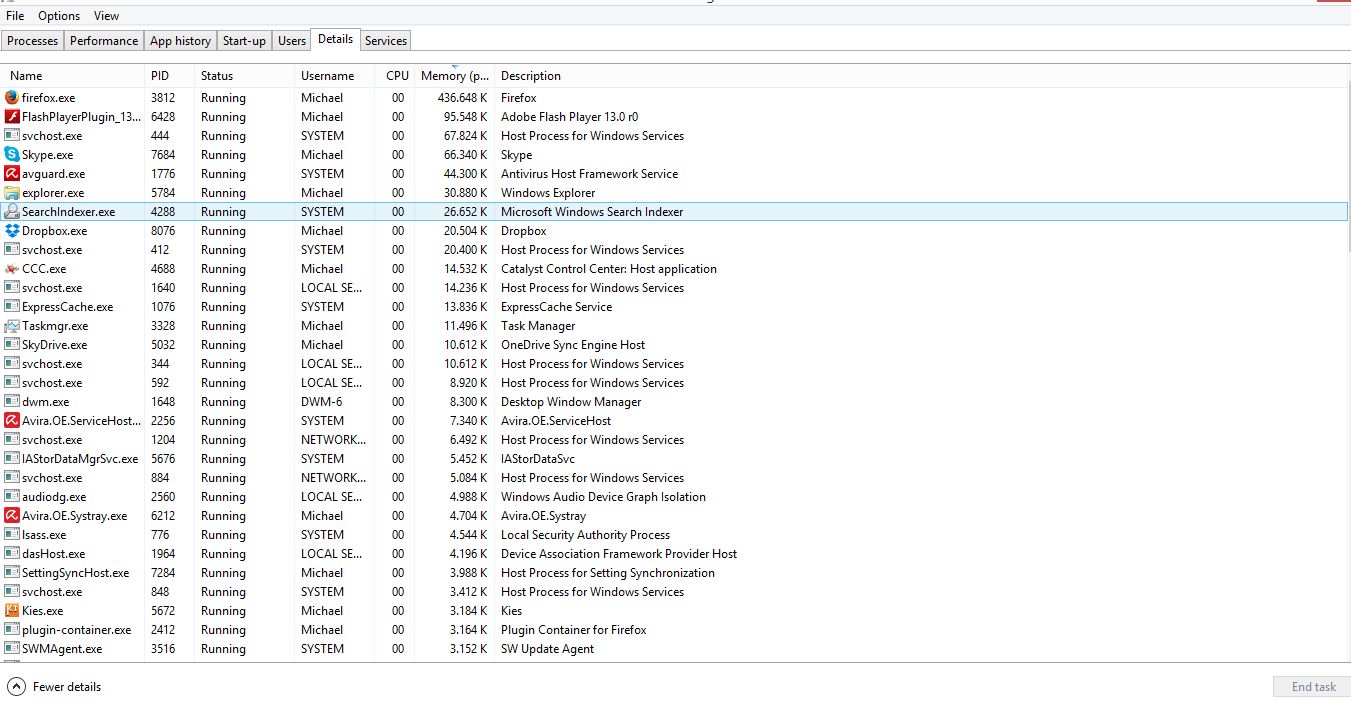
Task: Sort by the Memory column header
Action: tap(455, 76)
